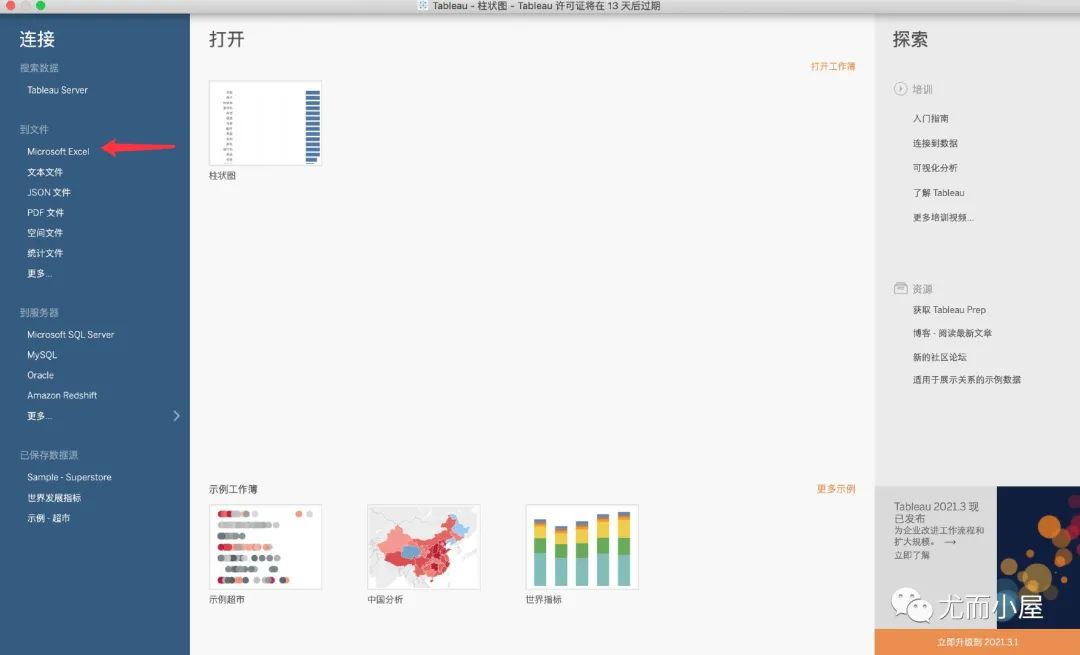Open 入门指南 training video
This screenshot has height=655, width=1080.
tap(931, 118)
